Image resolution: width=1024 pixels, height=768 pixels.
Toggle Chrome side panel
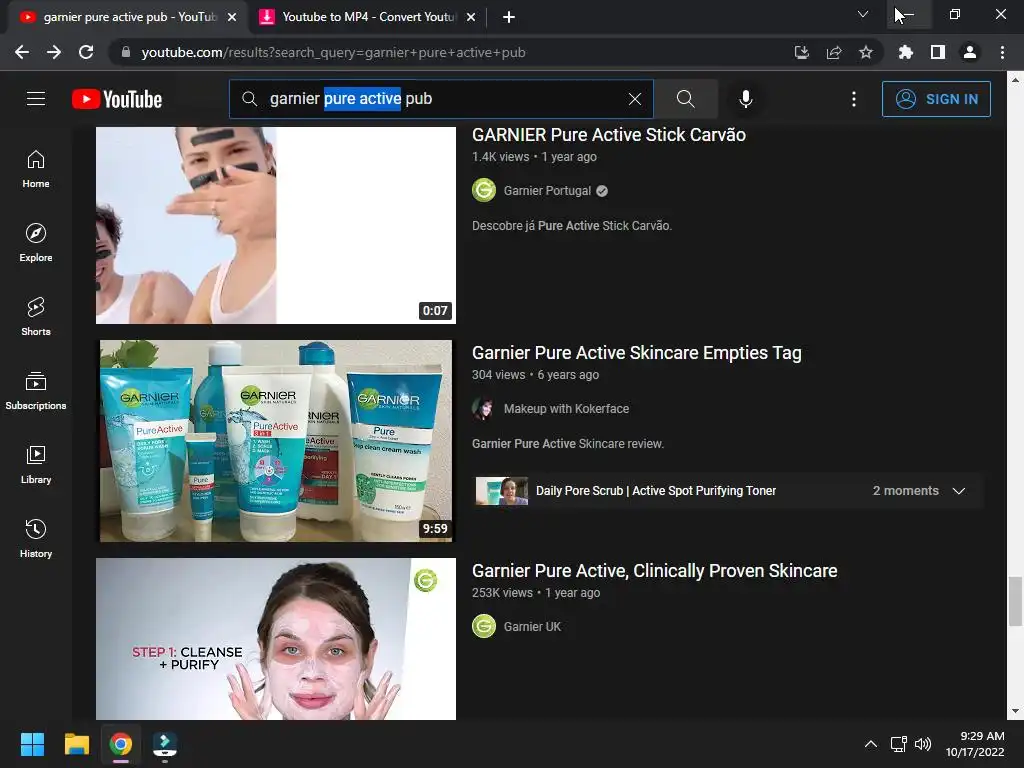[x=938, y=52]
